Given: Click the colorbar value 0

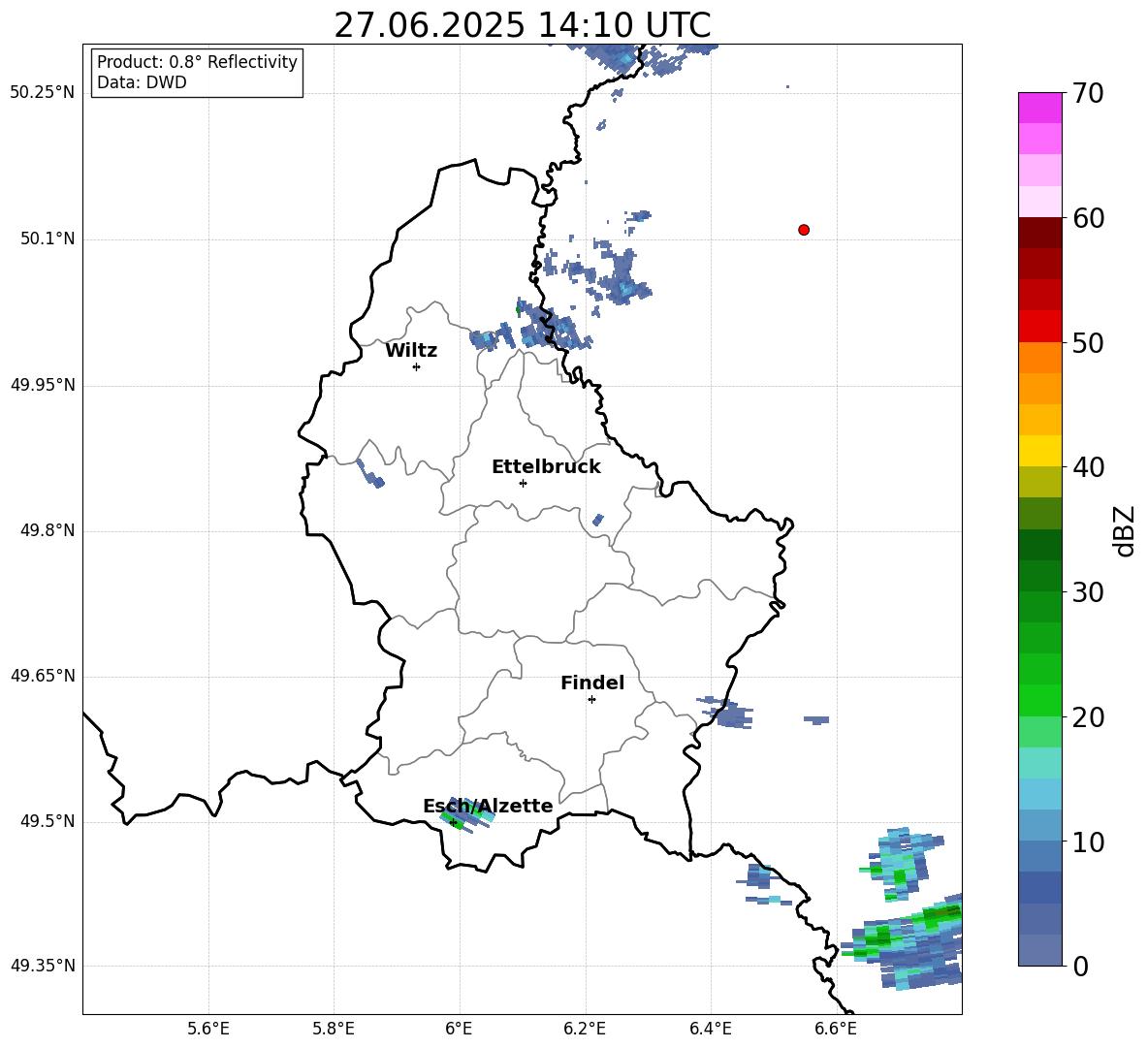Looking at the screenshot, I should click(x=1080, y=966).
